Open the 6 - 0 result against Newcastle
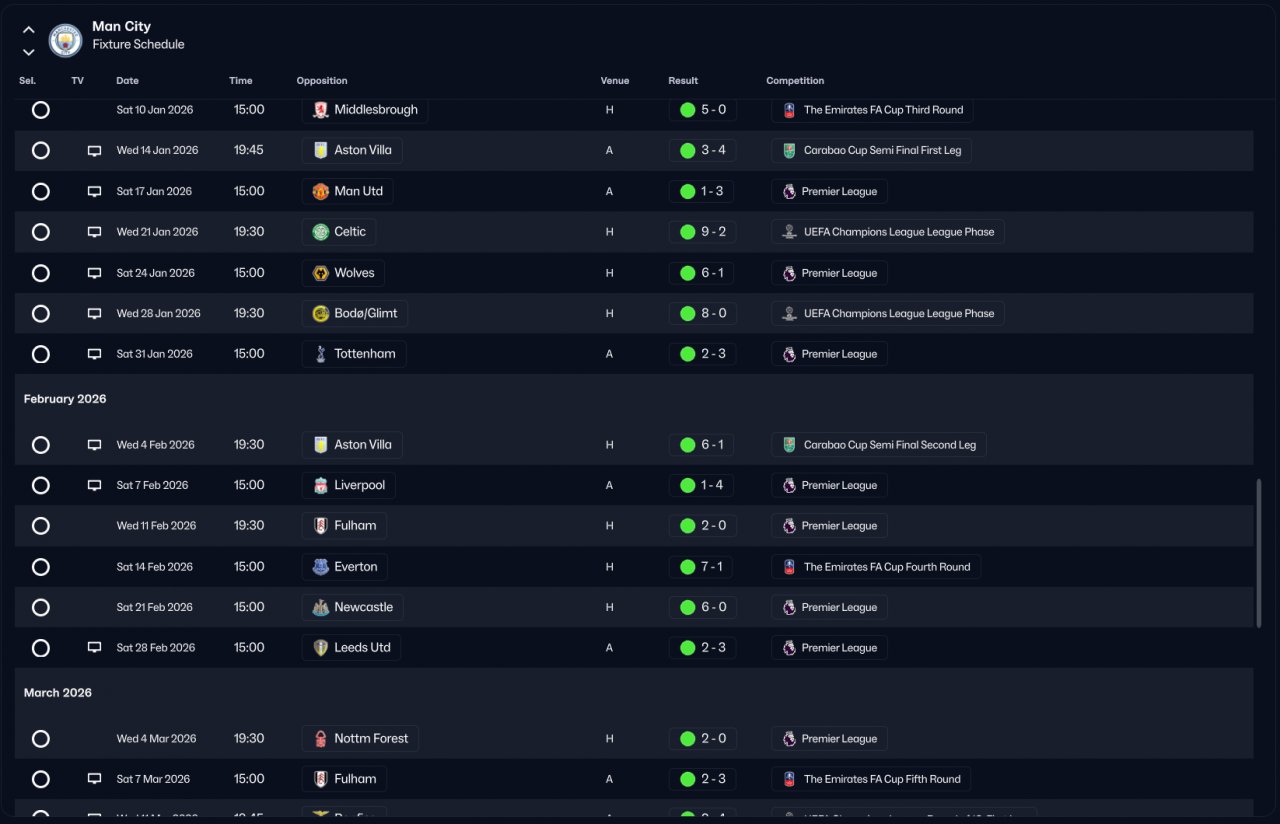 [703, 607]
